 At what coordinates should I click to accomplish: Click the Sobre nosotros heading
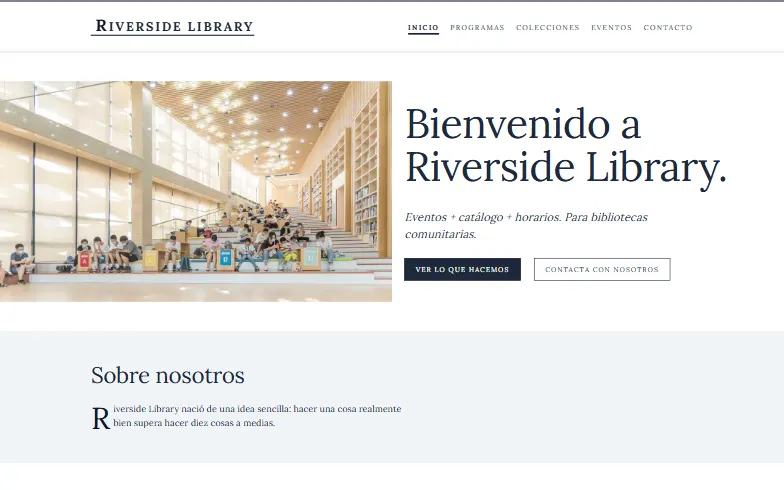pyautogui.click(x=168, y=375)
